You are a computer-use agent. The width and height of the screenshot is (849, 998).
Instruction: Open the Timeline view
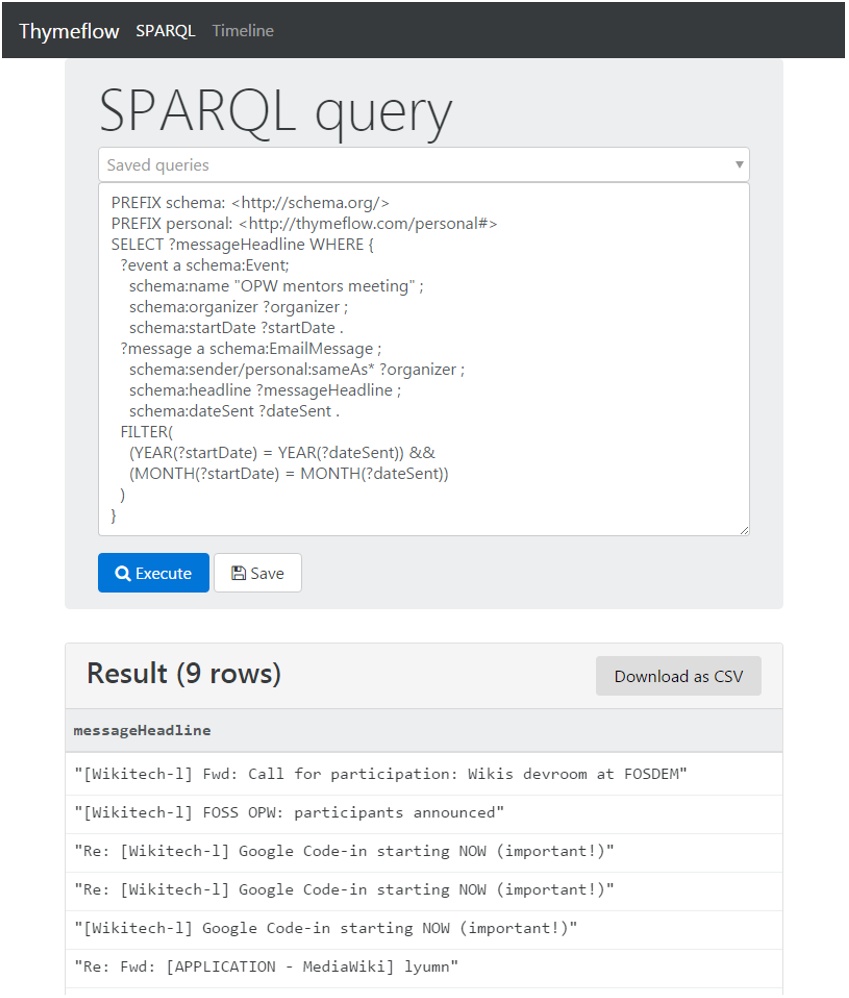point(240,30)
